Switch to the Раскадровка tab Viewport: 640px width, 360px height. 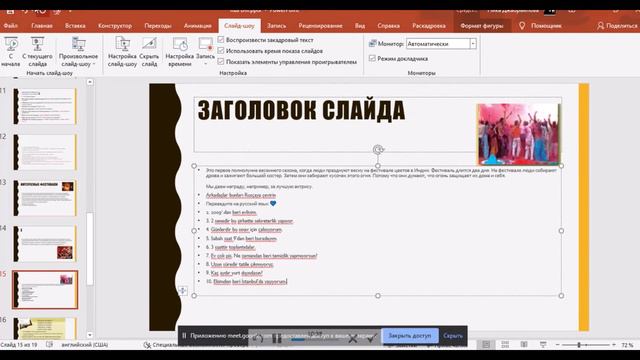click(429, 26)
